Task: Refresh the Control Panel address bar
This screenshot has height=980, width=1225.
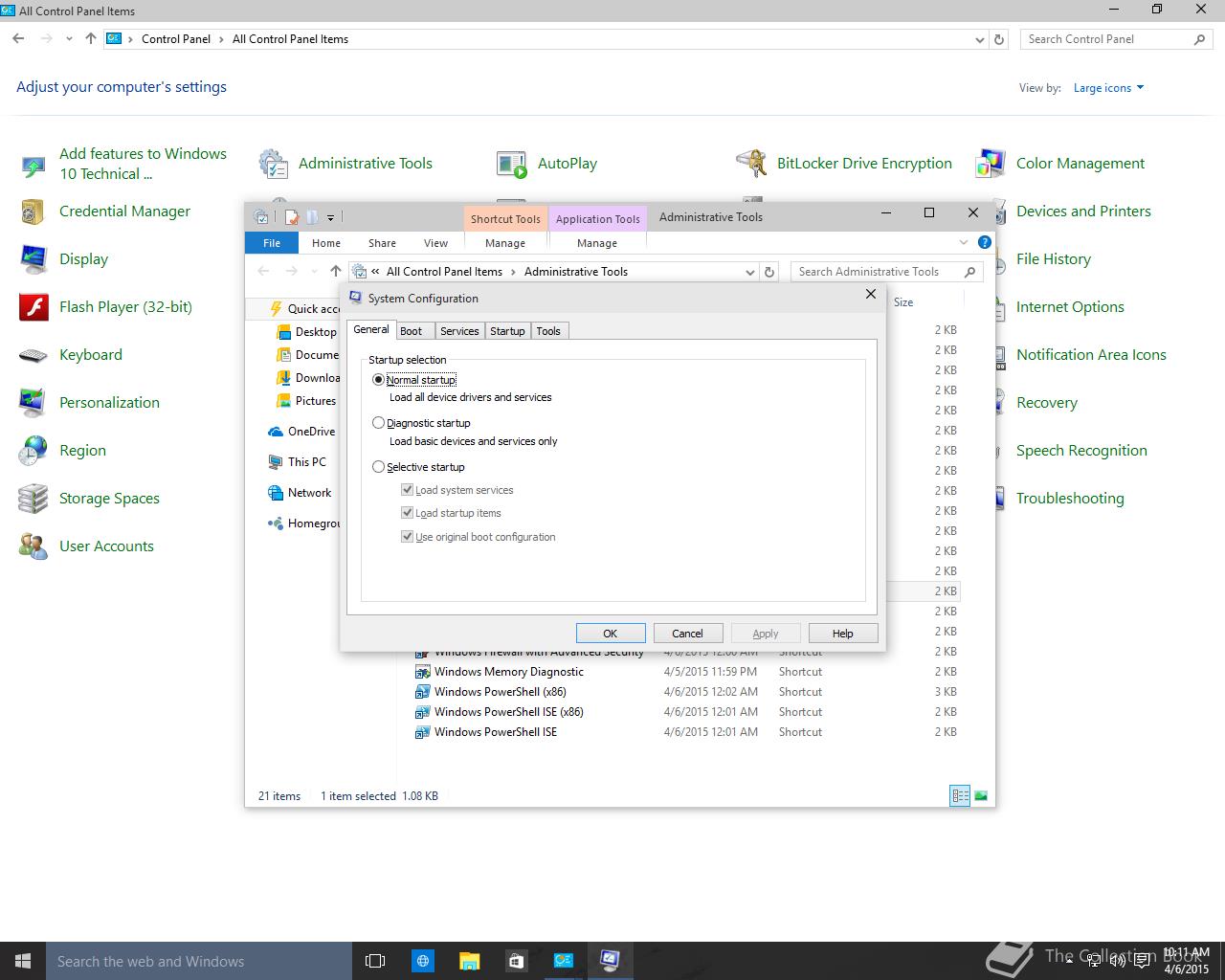Action: (x=999, y=39)
